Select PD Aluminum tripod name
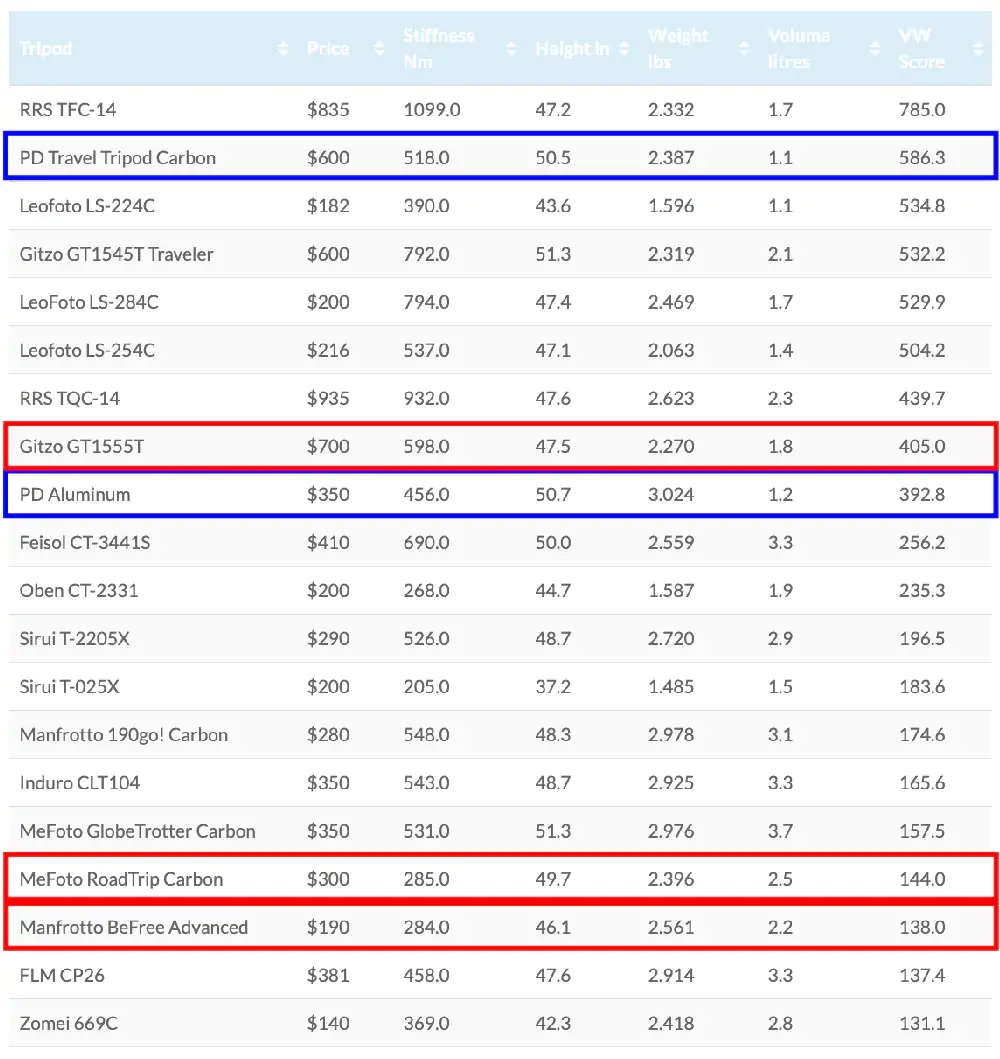Viewport: 1000px width, 1059px height. pos(74,494)
